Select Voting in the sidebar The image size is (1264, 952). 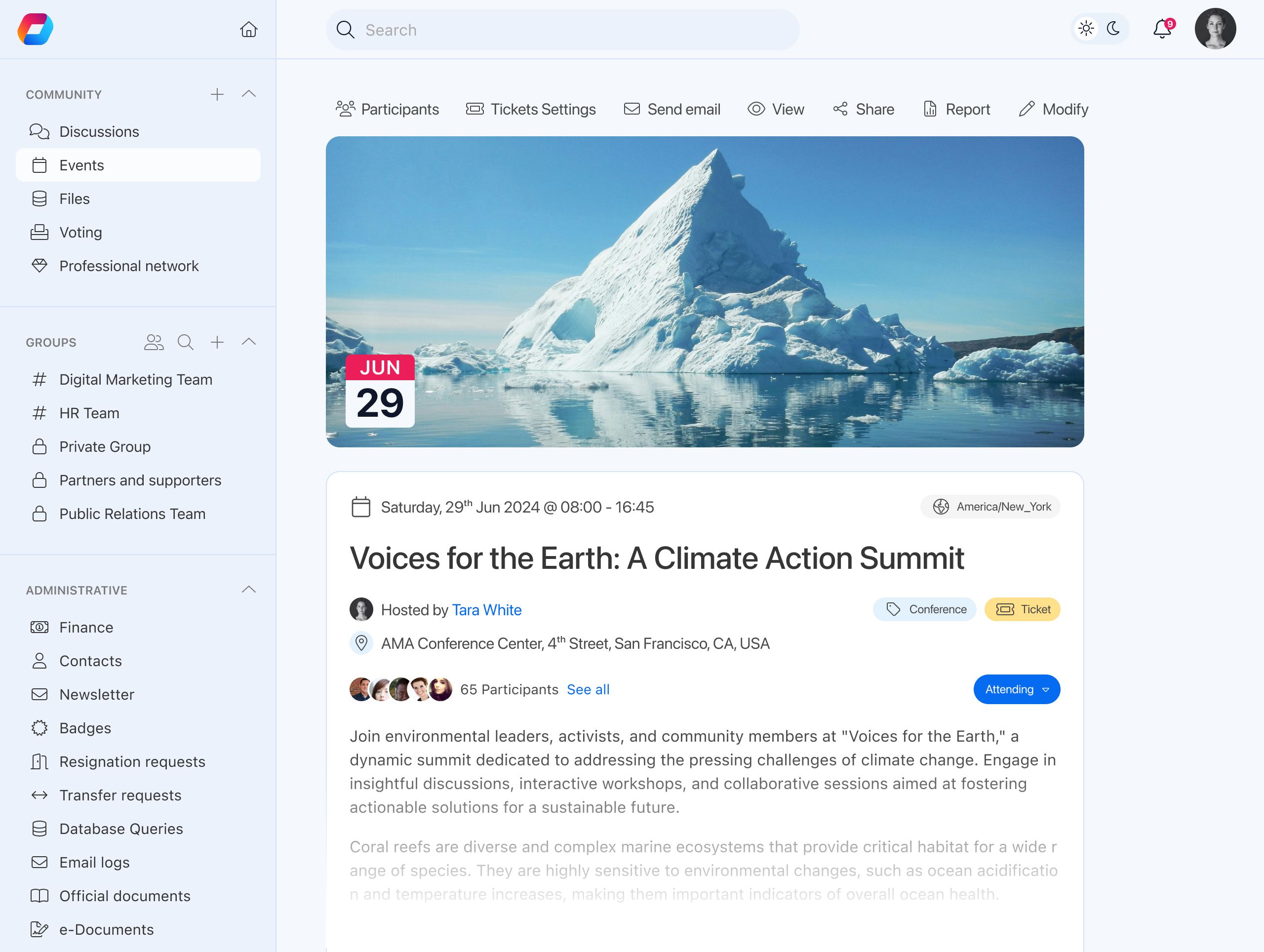(80, 233)
